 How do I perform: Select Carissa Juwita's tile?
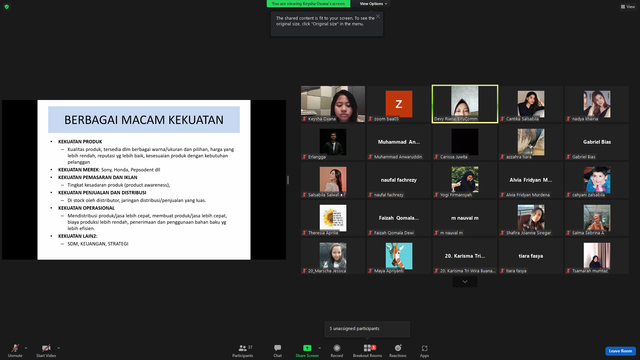click(465, 142)
